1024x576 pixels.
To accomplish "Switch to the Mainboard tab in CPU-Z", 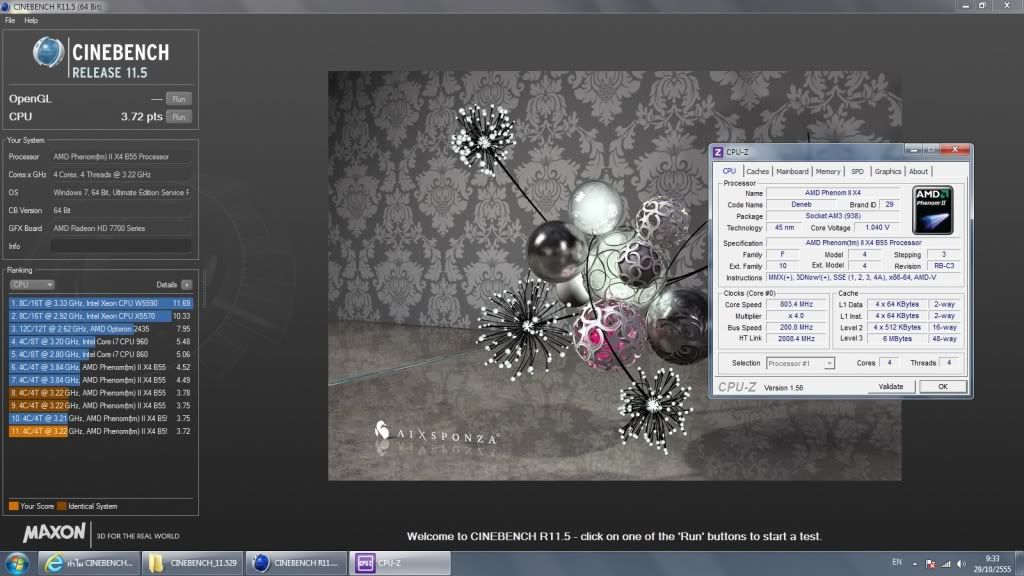I will pos(792,171).
